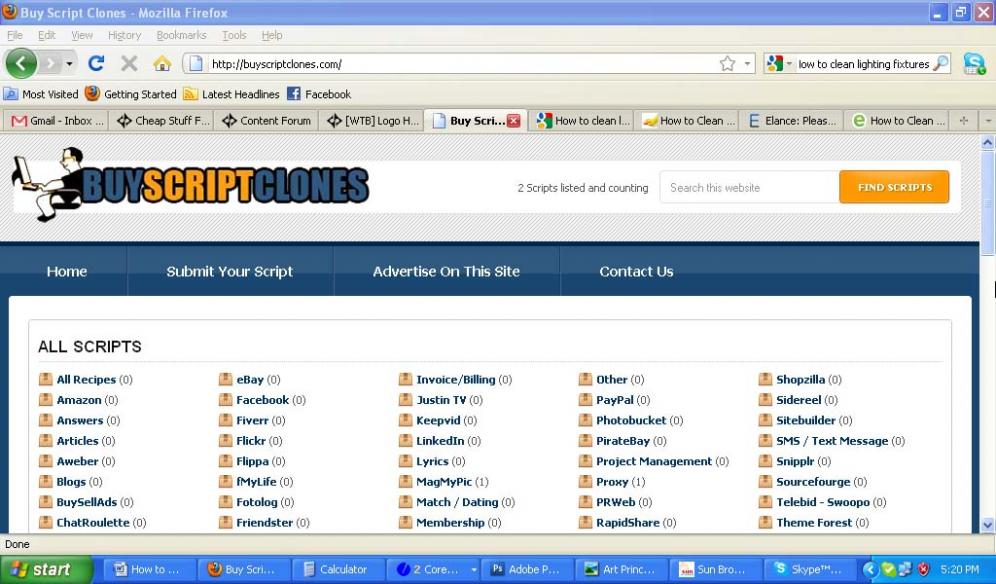The width and height of the screenshot is (996, 584).
Task: Close the Buy Scri... tab with red X
Action: coord(514,121)
